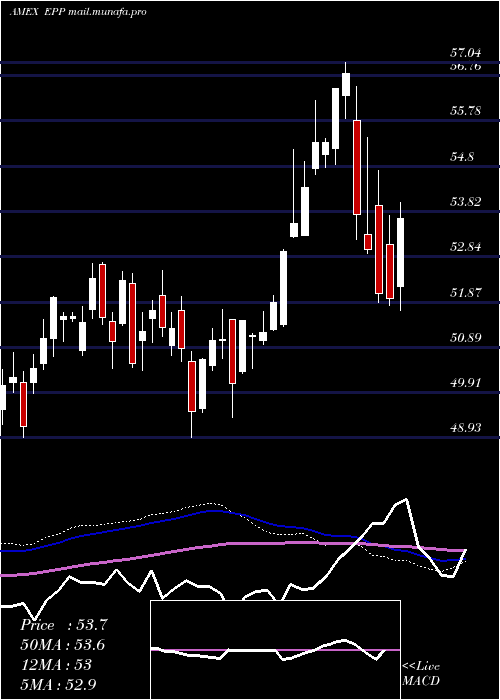The width and height of the screenshot is (500, 700).
Task: Click the '50MA : 53.6' readout
Action: click(x=62, y=645)
